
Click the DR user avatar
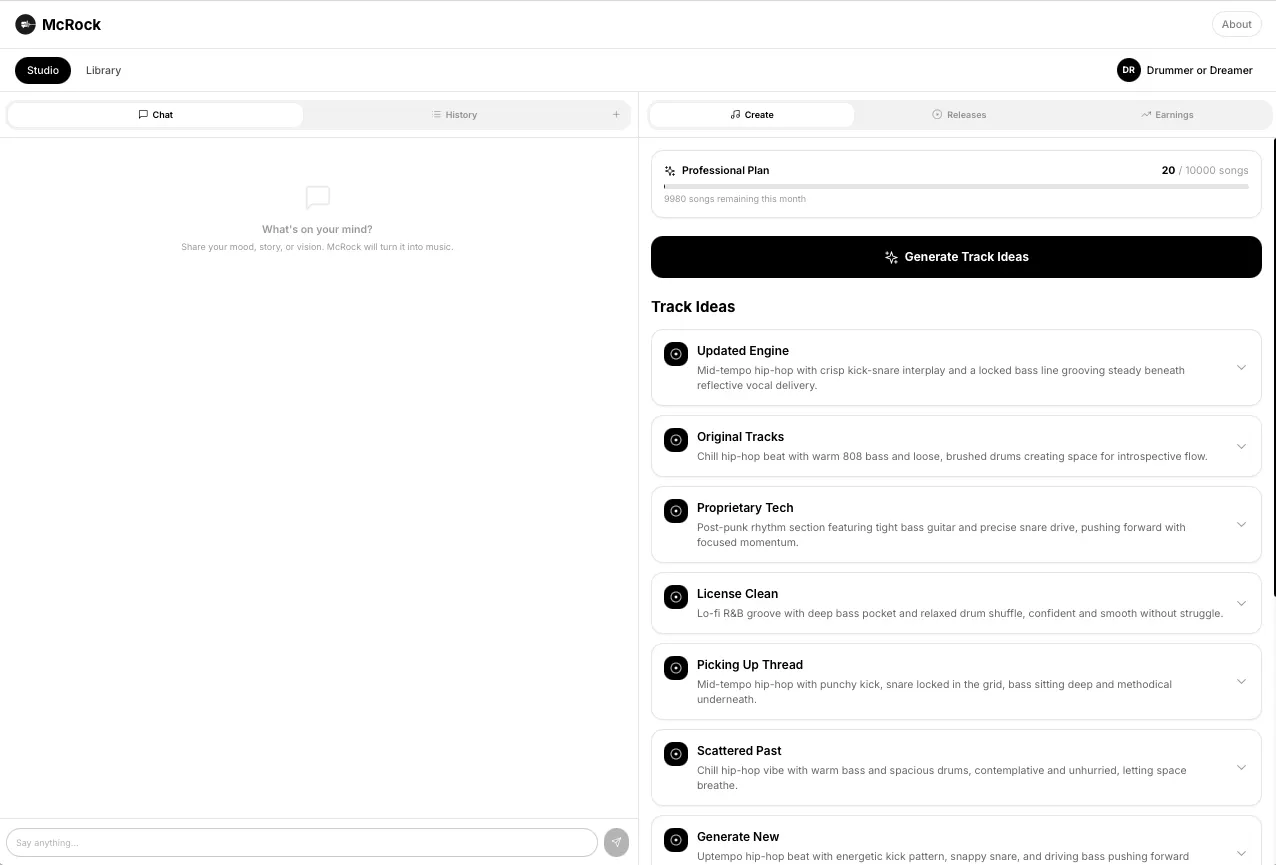pyautogui.click(x=1129, y=70)
